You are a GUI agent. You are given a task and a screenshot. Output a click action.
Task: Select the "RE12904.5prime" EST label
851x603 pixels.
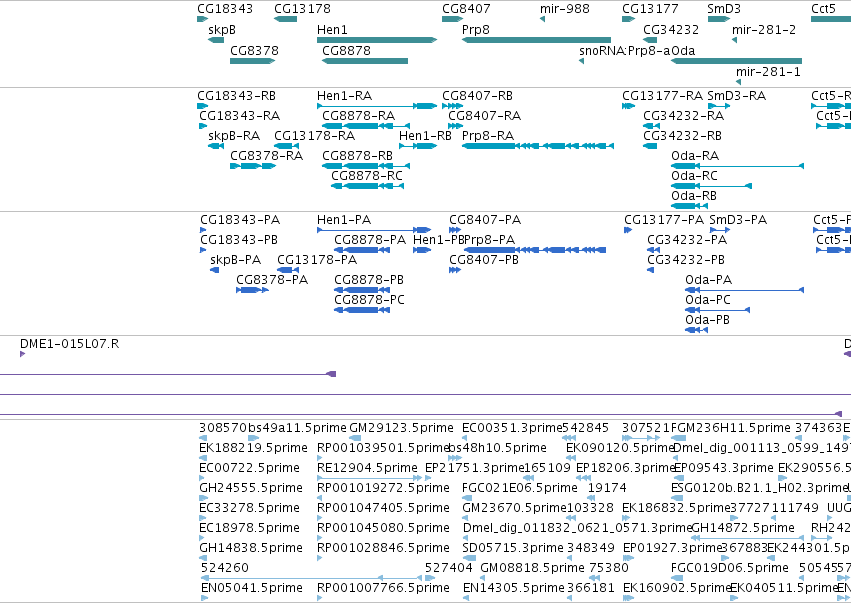point(367,468)
